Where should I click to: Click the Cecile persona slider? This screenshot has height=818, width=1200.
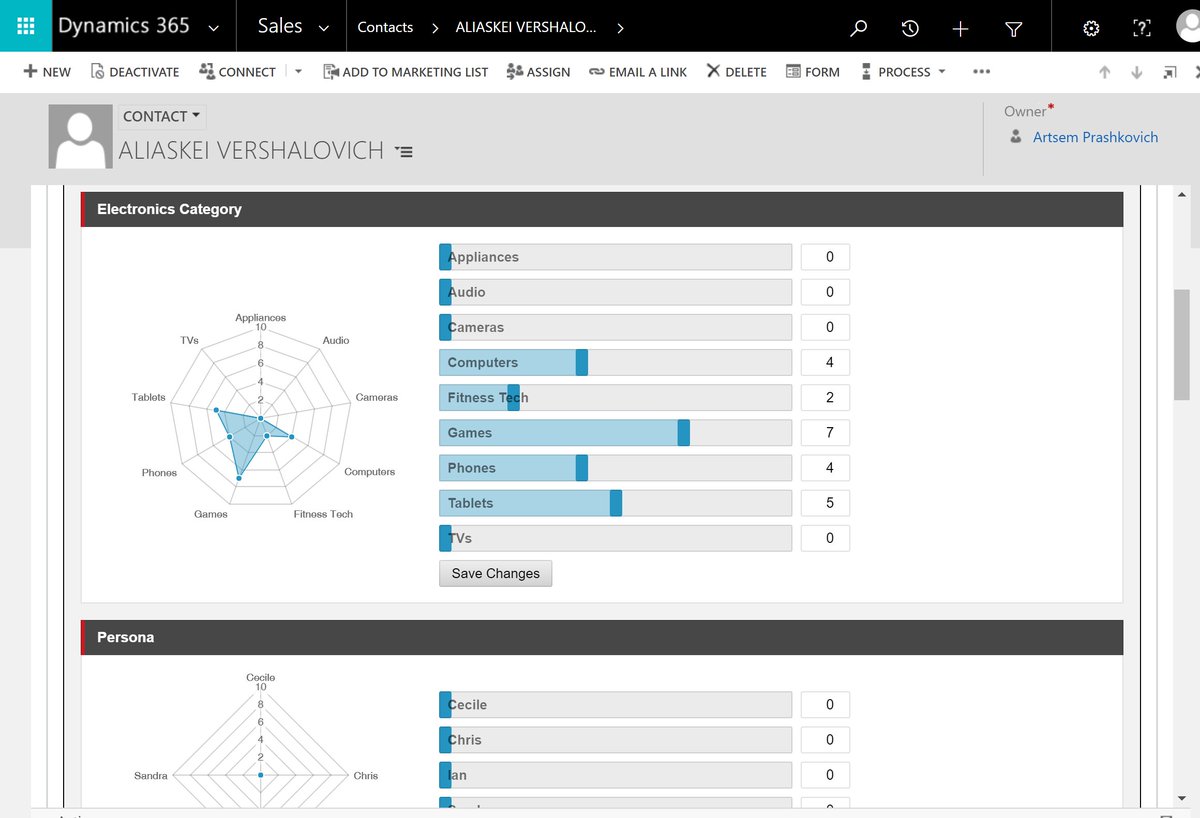click(615, 705)
